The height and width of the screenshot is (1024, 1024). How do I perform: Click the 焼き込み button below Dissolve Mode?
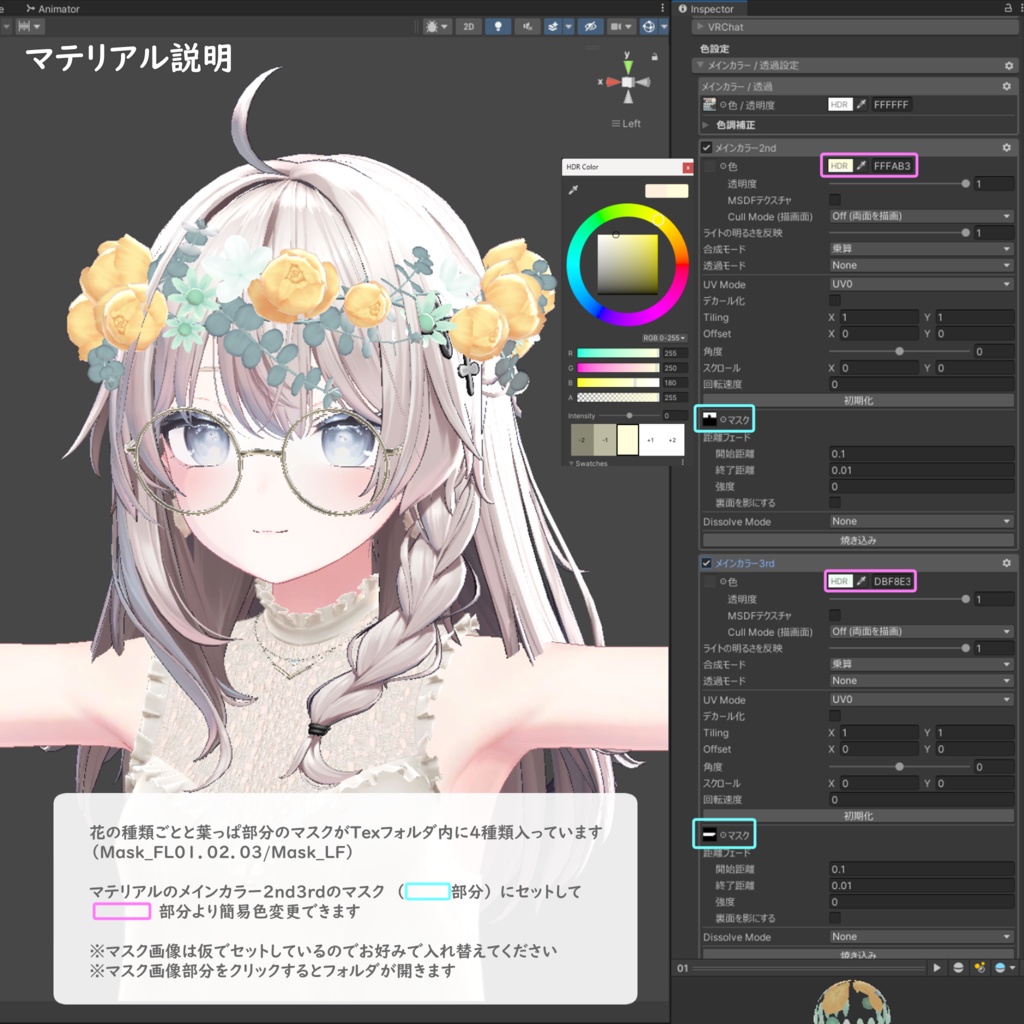(857, 538)
